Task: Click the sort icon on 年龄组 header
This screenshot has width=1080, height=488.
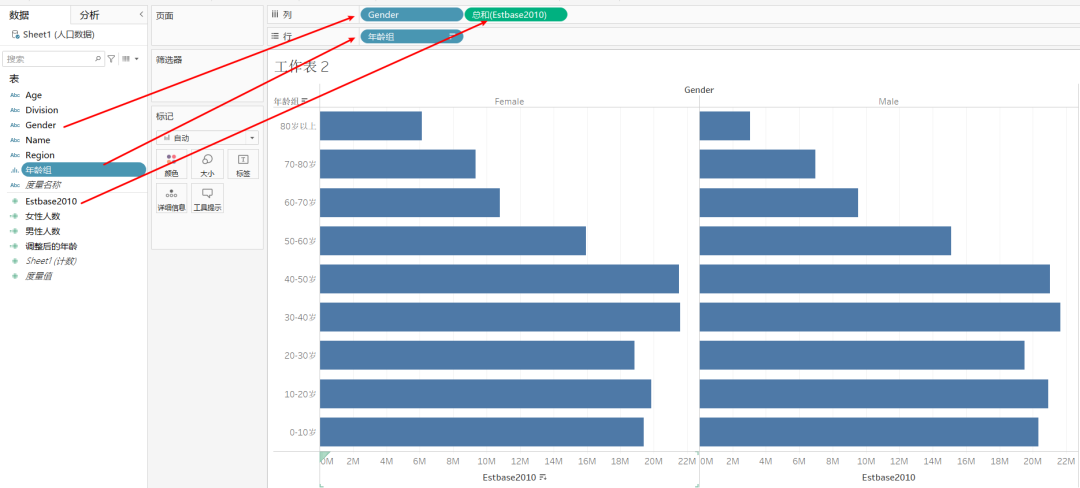Action: point(306,101)
